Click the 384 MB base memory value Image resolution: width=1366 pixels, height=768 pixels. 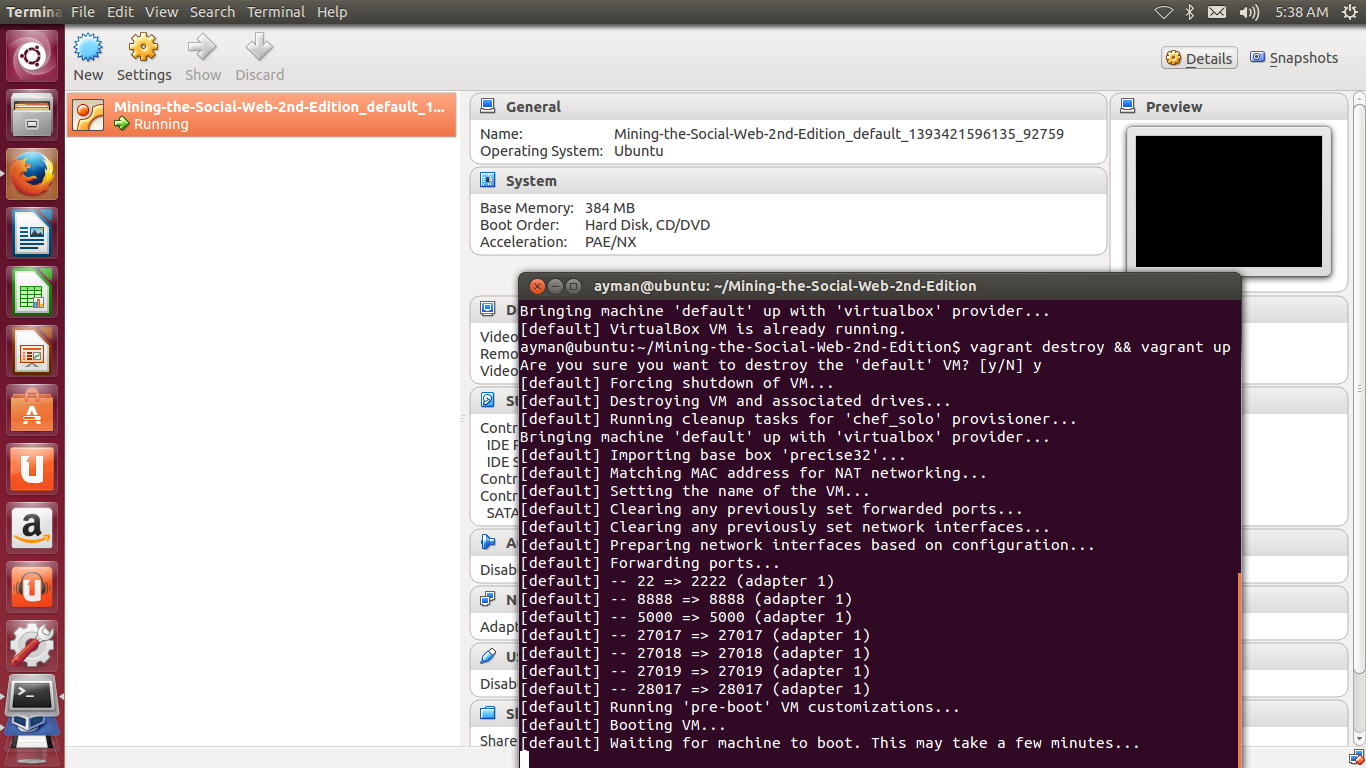609,208
